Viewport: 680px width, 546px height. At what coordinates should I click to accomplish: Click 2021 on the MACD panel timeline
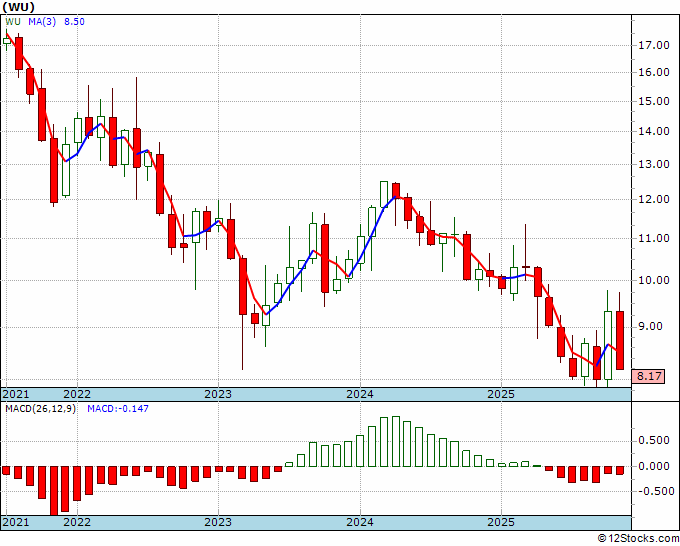coord(16,522)
